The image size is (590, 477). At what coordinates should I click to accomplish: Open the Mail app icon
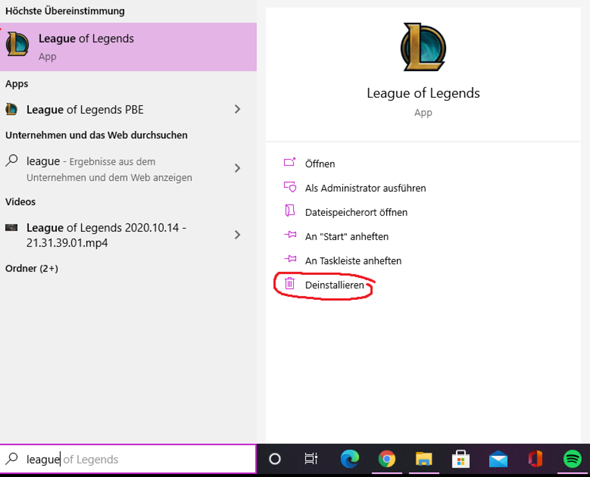coord(498,459)
